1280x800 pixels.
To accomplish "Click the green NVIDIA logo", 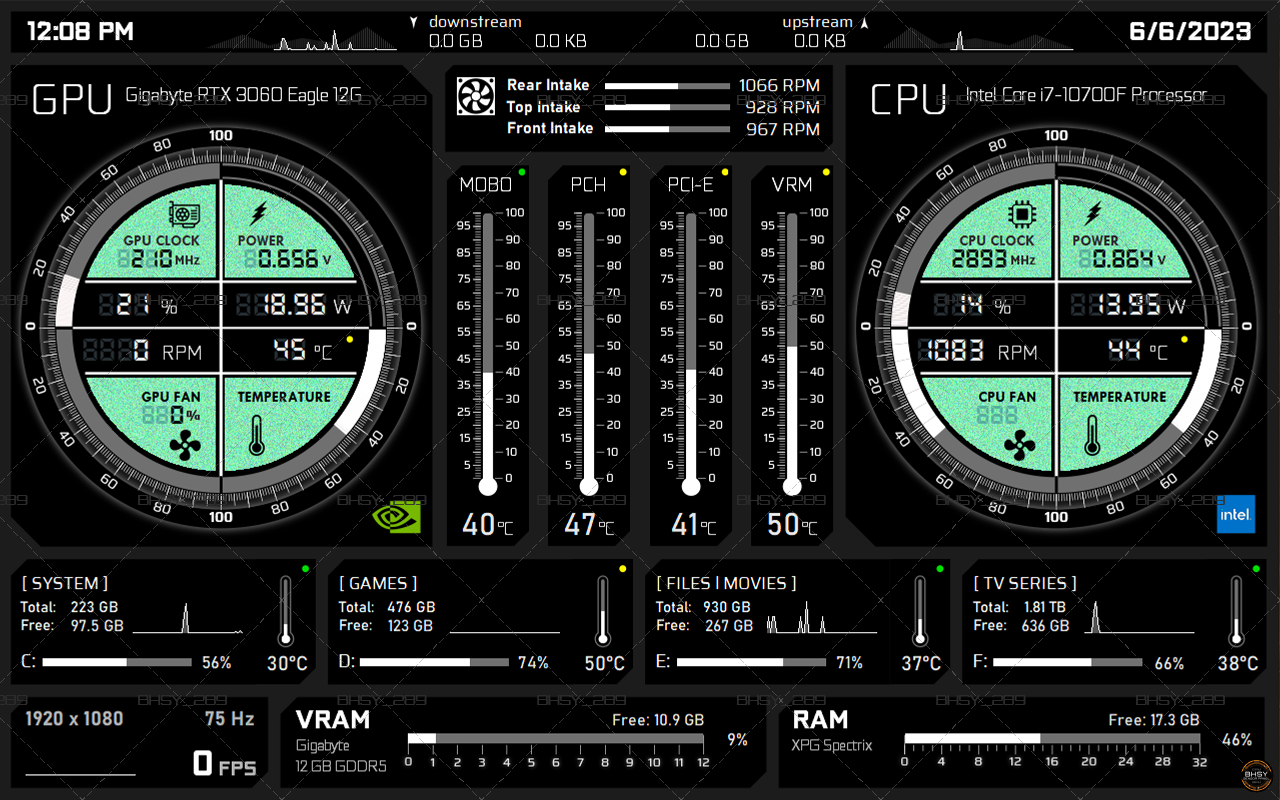I will coord(397,516).
